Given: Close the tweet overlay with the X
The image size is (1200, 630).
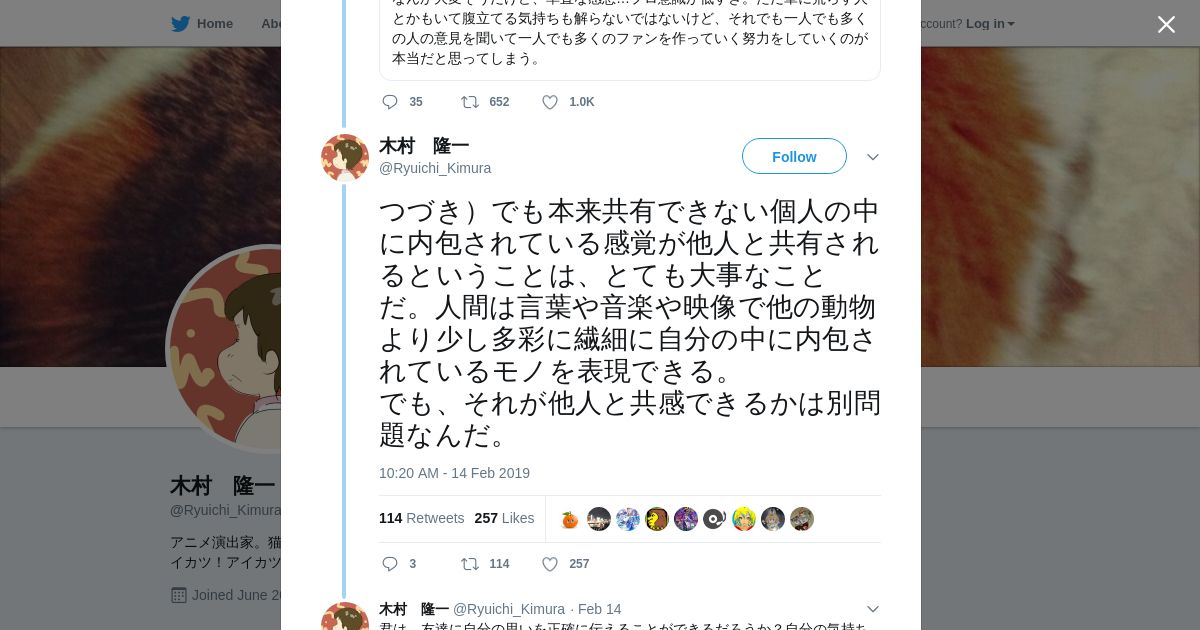Looking at the screenshot, I should click(x=1166, y=24).
